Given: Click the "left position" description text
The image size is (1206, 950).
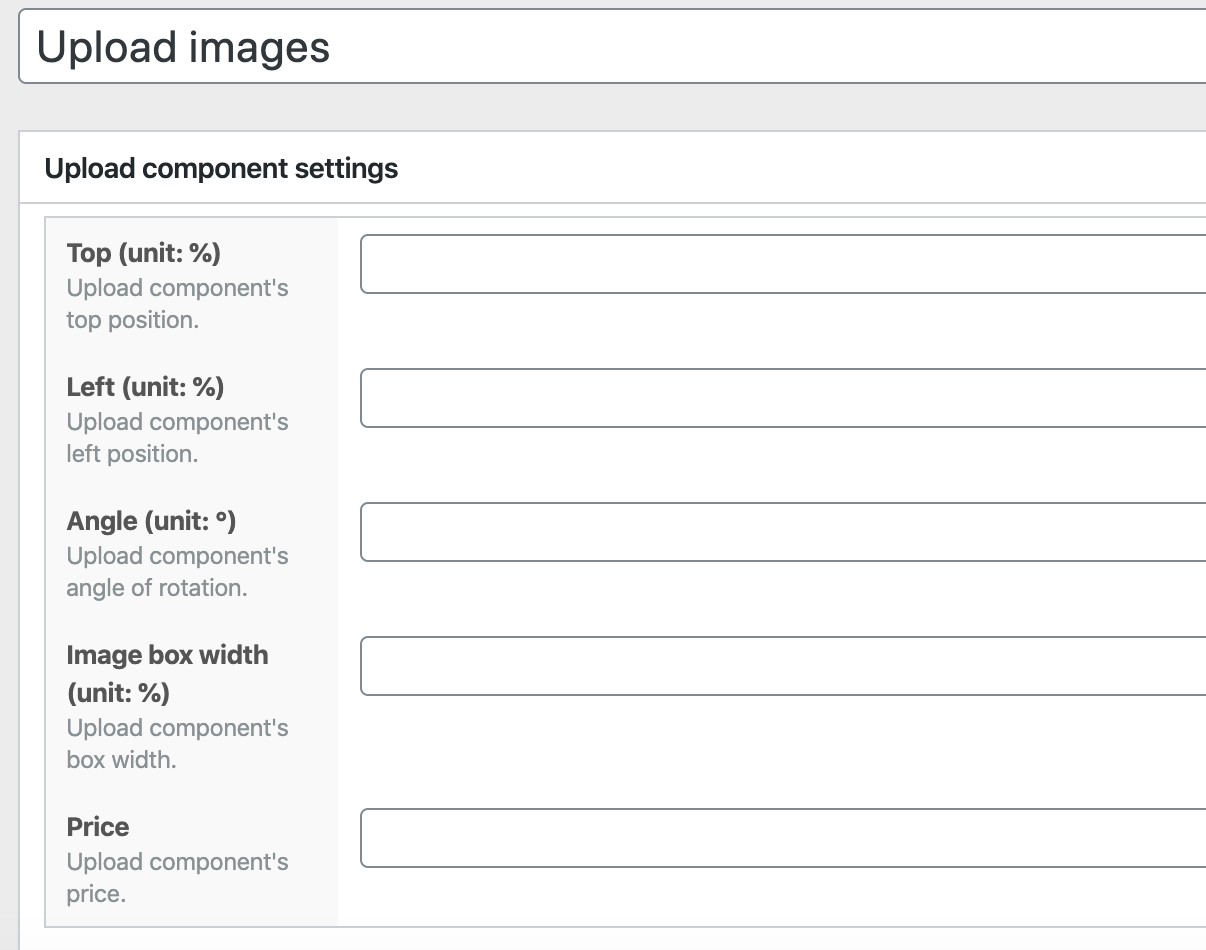Looking at the screenshot, I should coord(132,454).
